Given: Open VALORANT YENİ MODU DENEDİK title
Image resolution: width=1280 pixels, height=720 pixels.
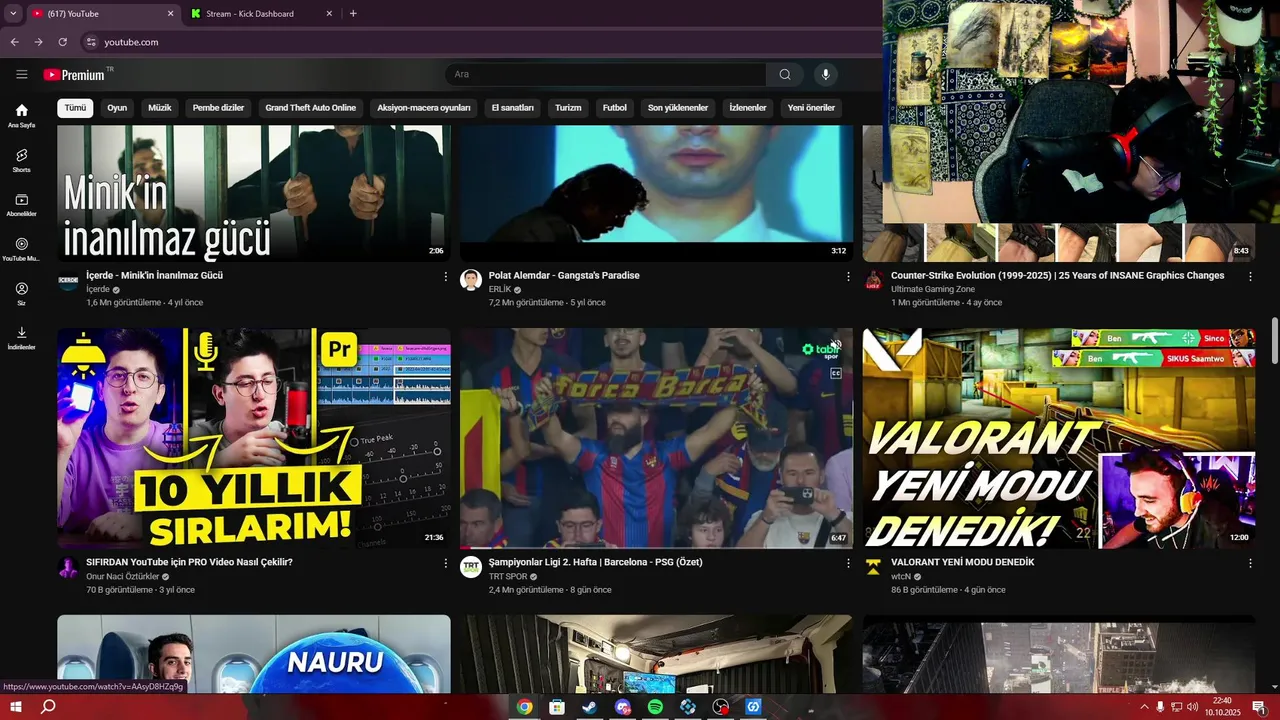Looking at the screenshot, I should coord(962,562).
